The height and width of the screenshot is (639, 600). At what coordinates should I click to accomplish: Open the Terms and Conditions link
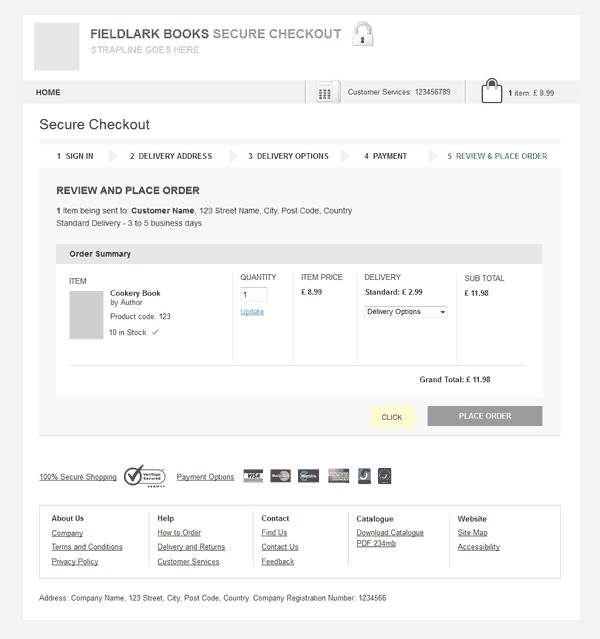click(x=87, y=547)
